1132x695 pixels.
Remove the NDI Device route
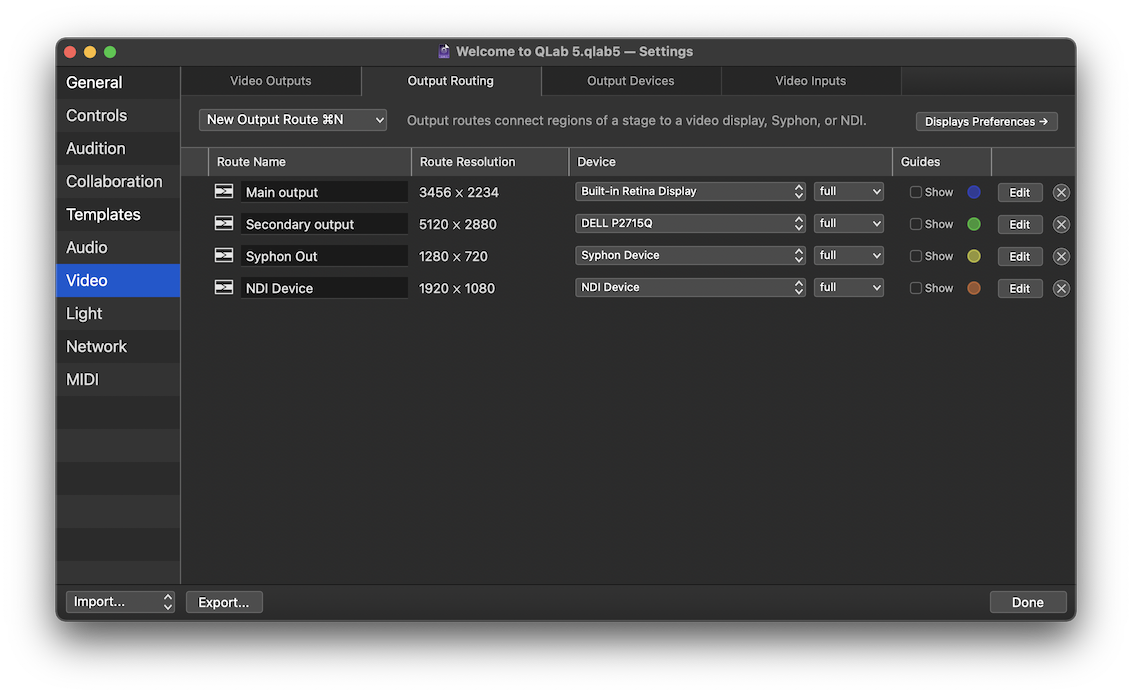coord(1061,288)
